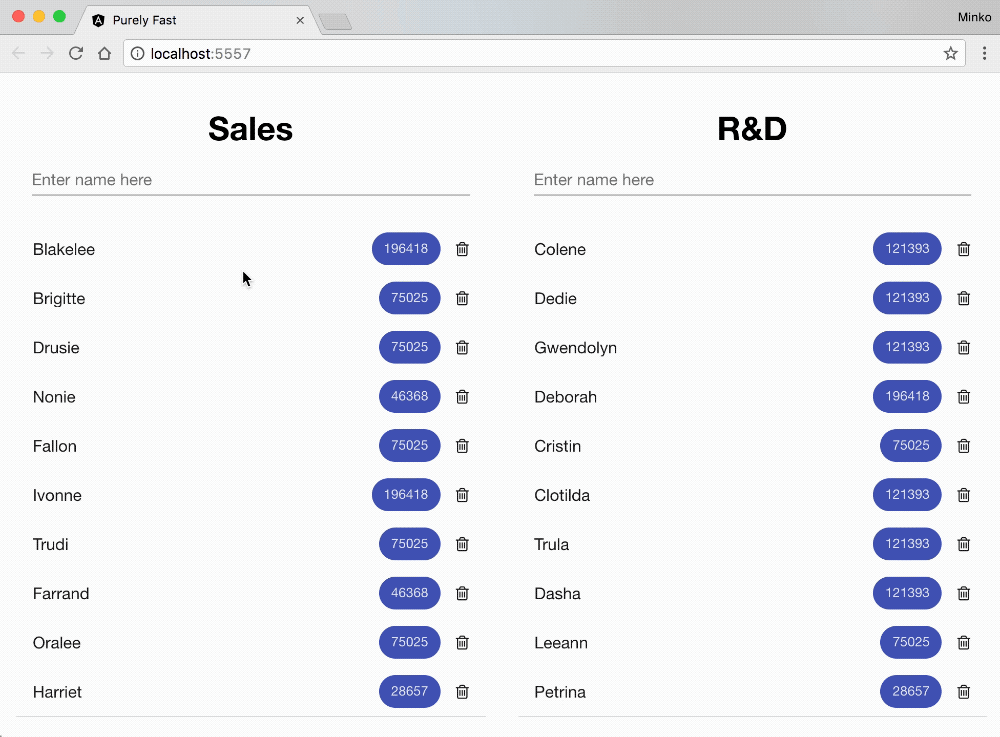This screenshot has height=737, width=1000.
Task: Go back with the browser back arrow
Action: pos(18,54)
